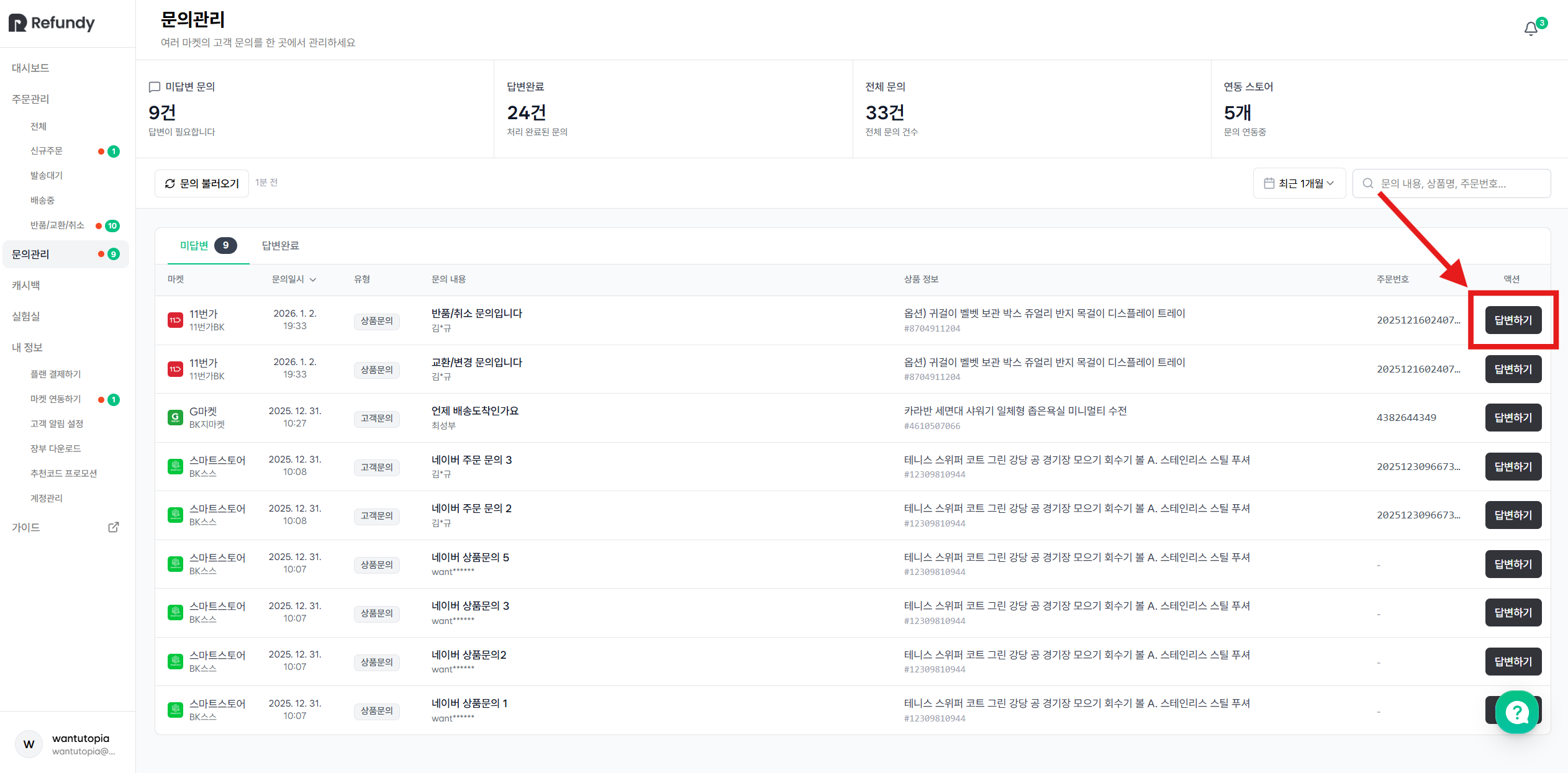Click the speech bubble icon beside 미답변 문의
The image size is (1568, 773).
tap(155, 87)
